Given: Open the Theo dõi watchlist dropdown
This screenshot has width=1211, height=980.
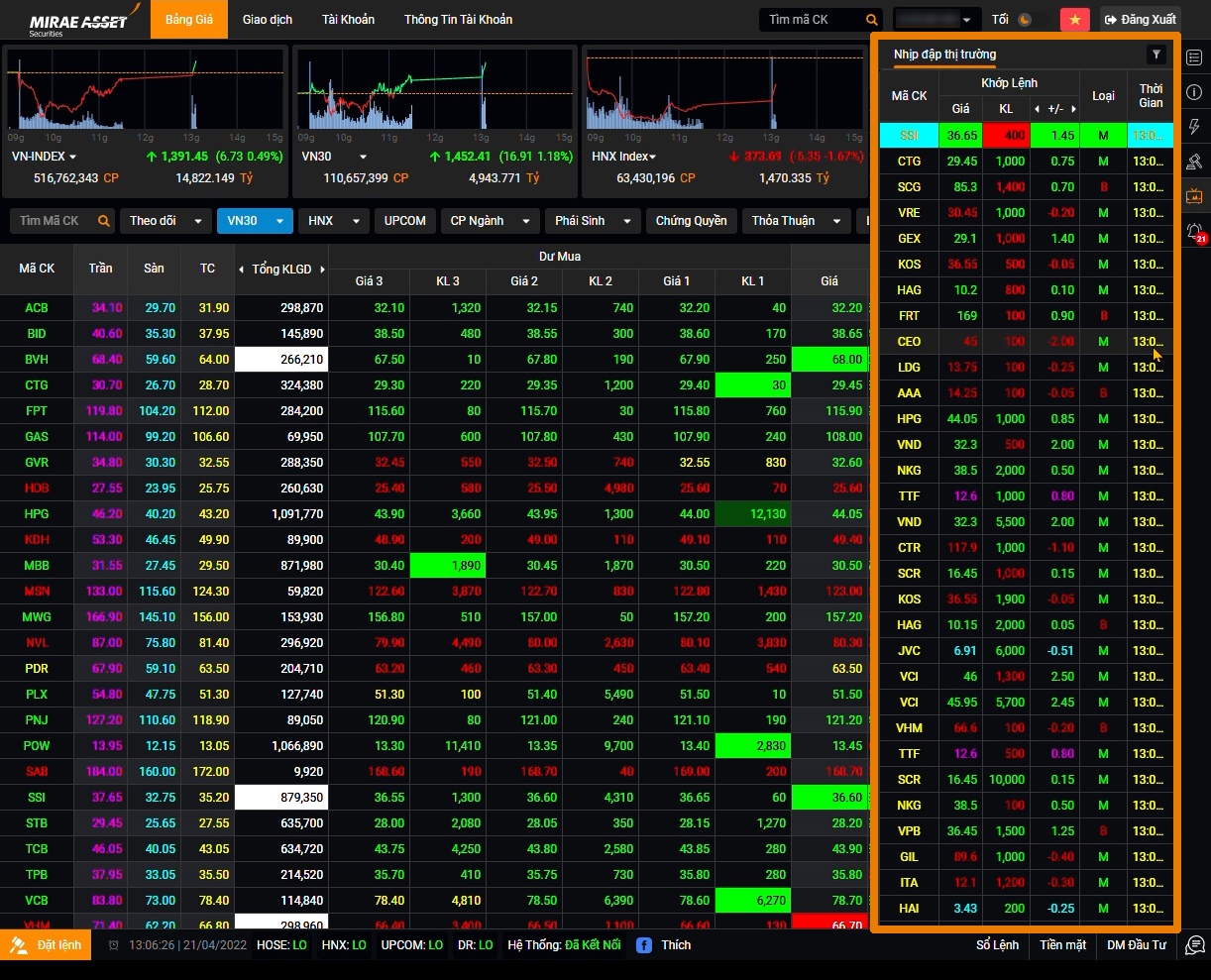Looking at the screenshot, I should [165, 221].
